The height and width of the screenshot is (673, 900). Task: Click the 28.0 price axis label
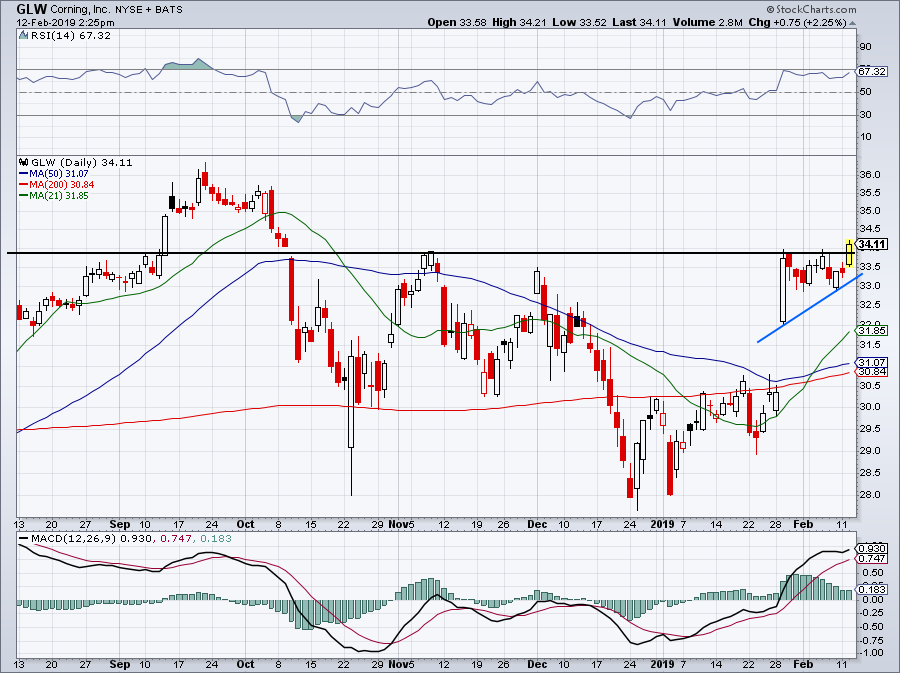[x=870, y=495]
